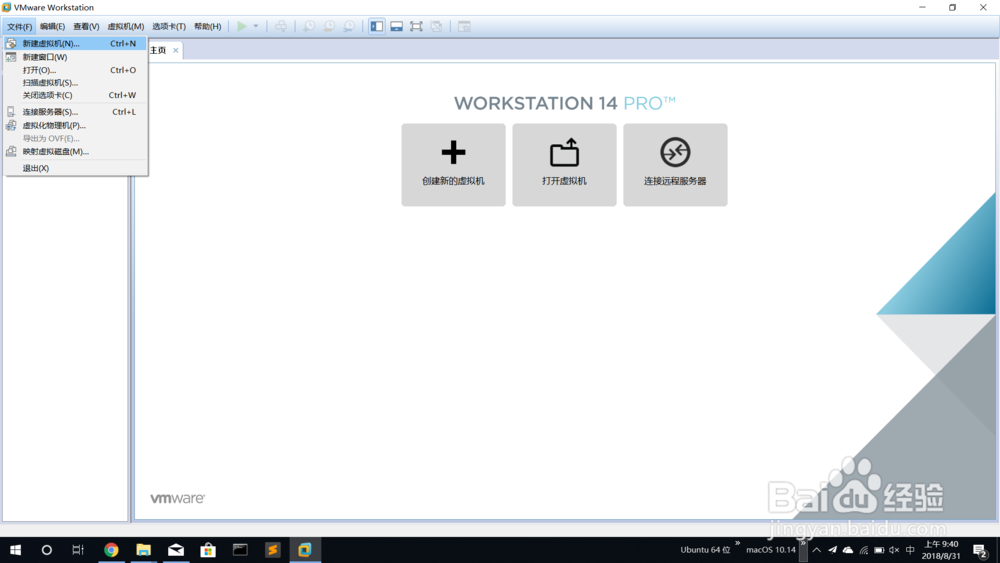Click 连接远程服务器 tile label
1000x563 pixels.
(675, 181)
